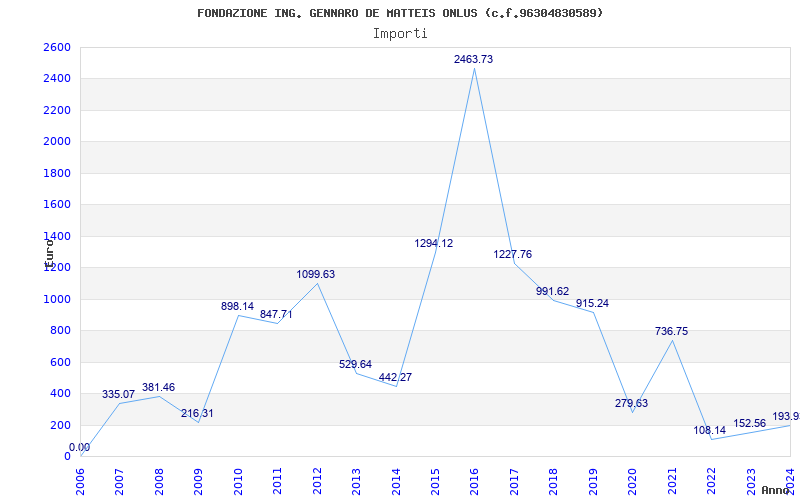Click the 200 y-axis value
This screenshot has height=500, width=800.
61,425
